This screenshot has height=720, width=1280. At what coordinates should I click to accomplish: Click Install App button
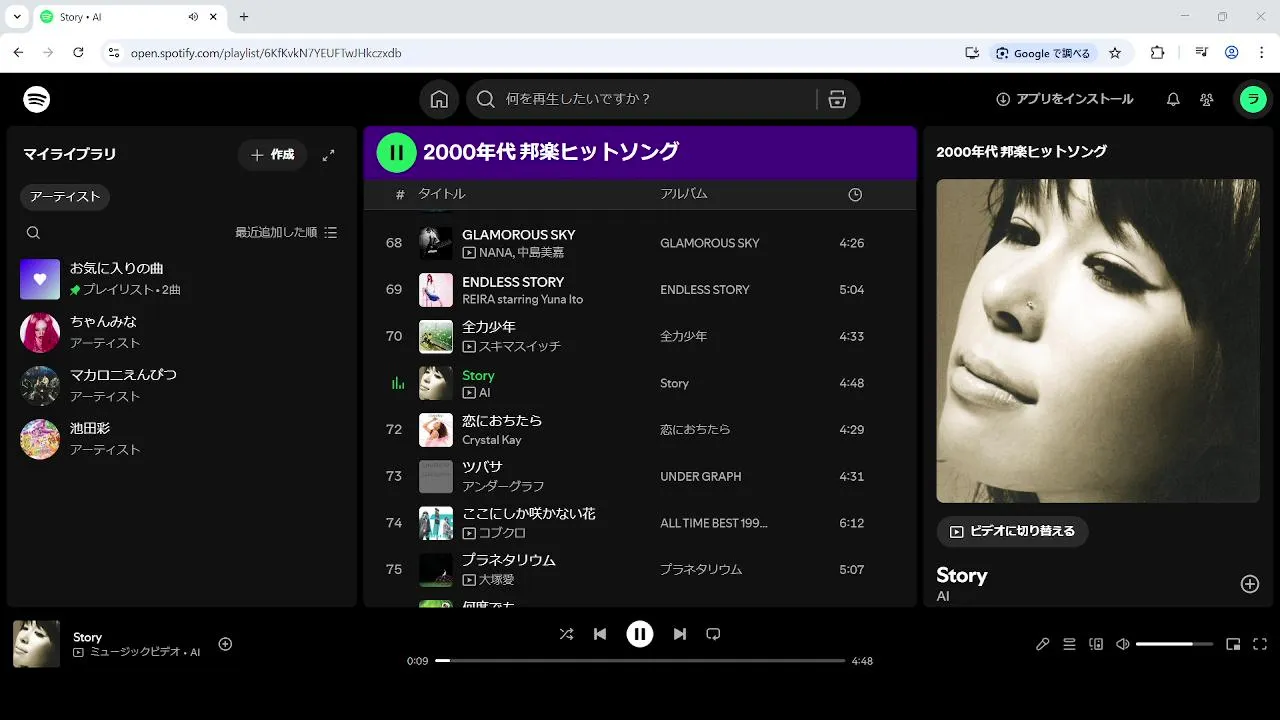click(1064, 99)
